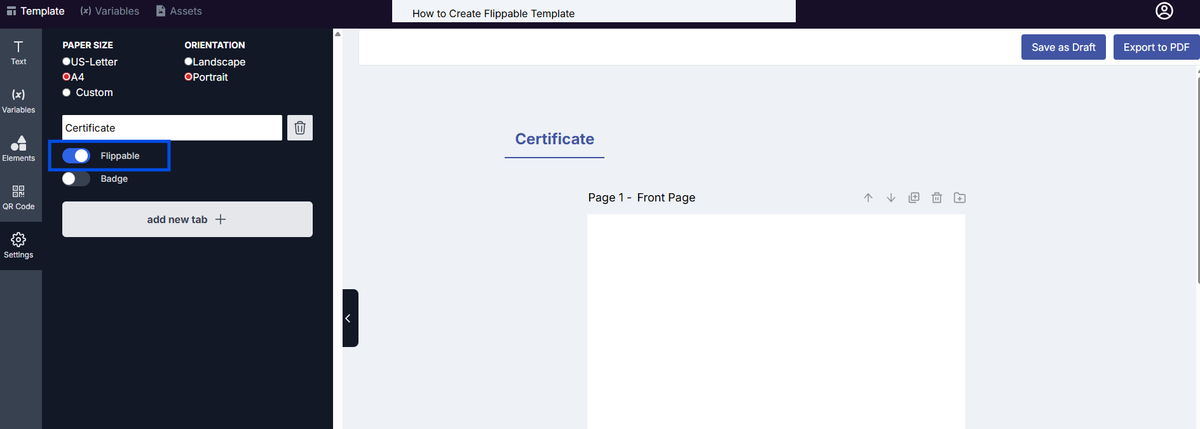The width and height of the screenshot is (1200, 429).
Task: Collapse the left settings panel
Action: pyautogui.click(x=350, y=318)
